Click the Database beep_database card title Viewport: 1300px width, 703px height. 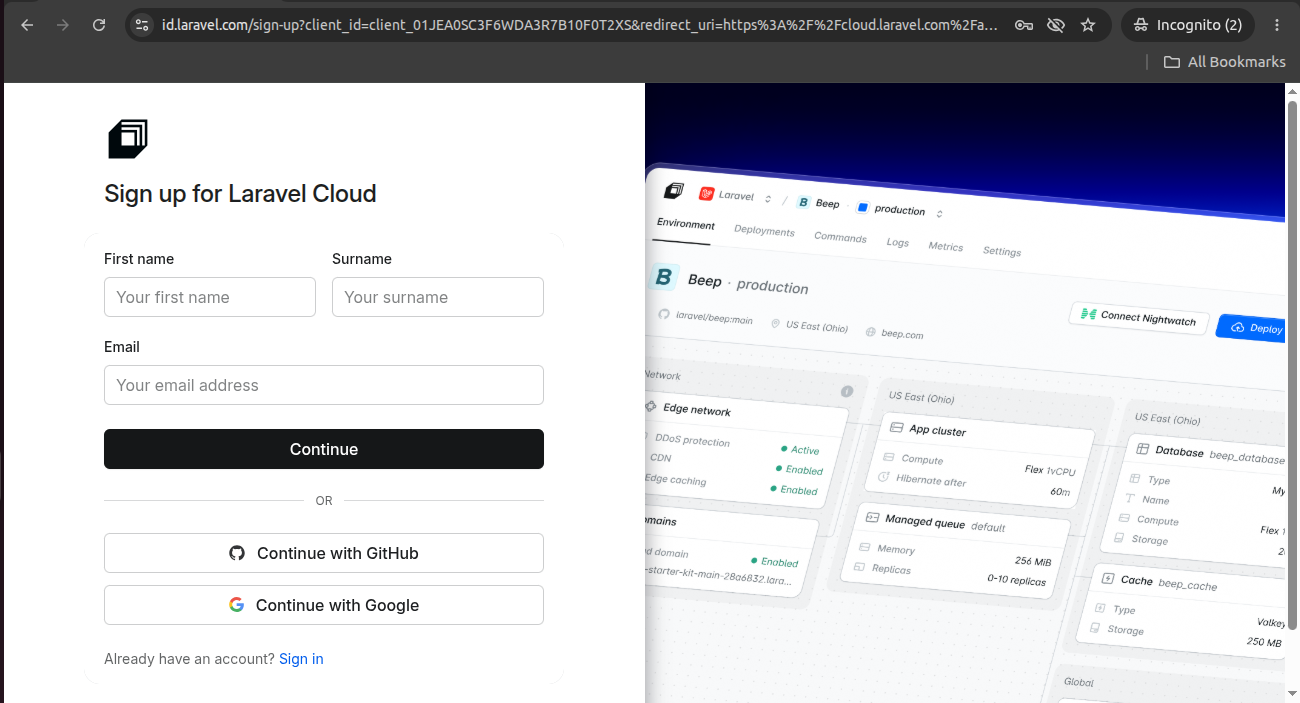tap(1220, 455)
